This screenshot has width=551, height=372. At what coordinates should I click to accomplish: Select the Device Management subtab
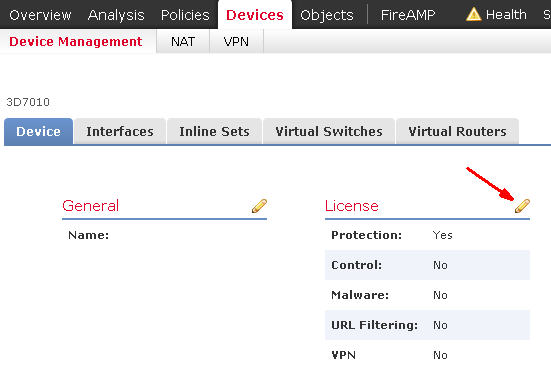click(x=76, y=41)
